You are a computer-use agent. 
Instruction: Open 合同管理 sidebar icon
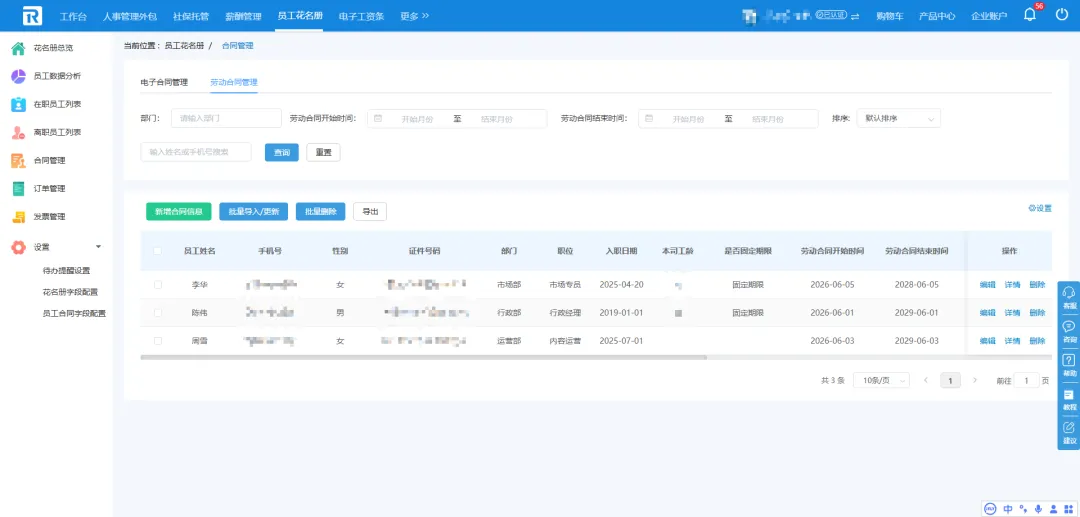pyautogui.click(x=19, y=160)
